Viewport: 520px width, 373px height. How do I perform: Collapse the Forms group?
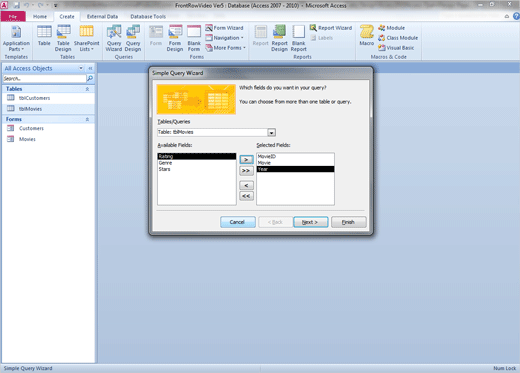pos(87,119)
